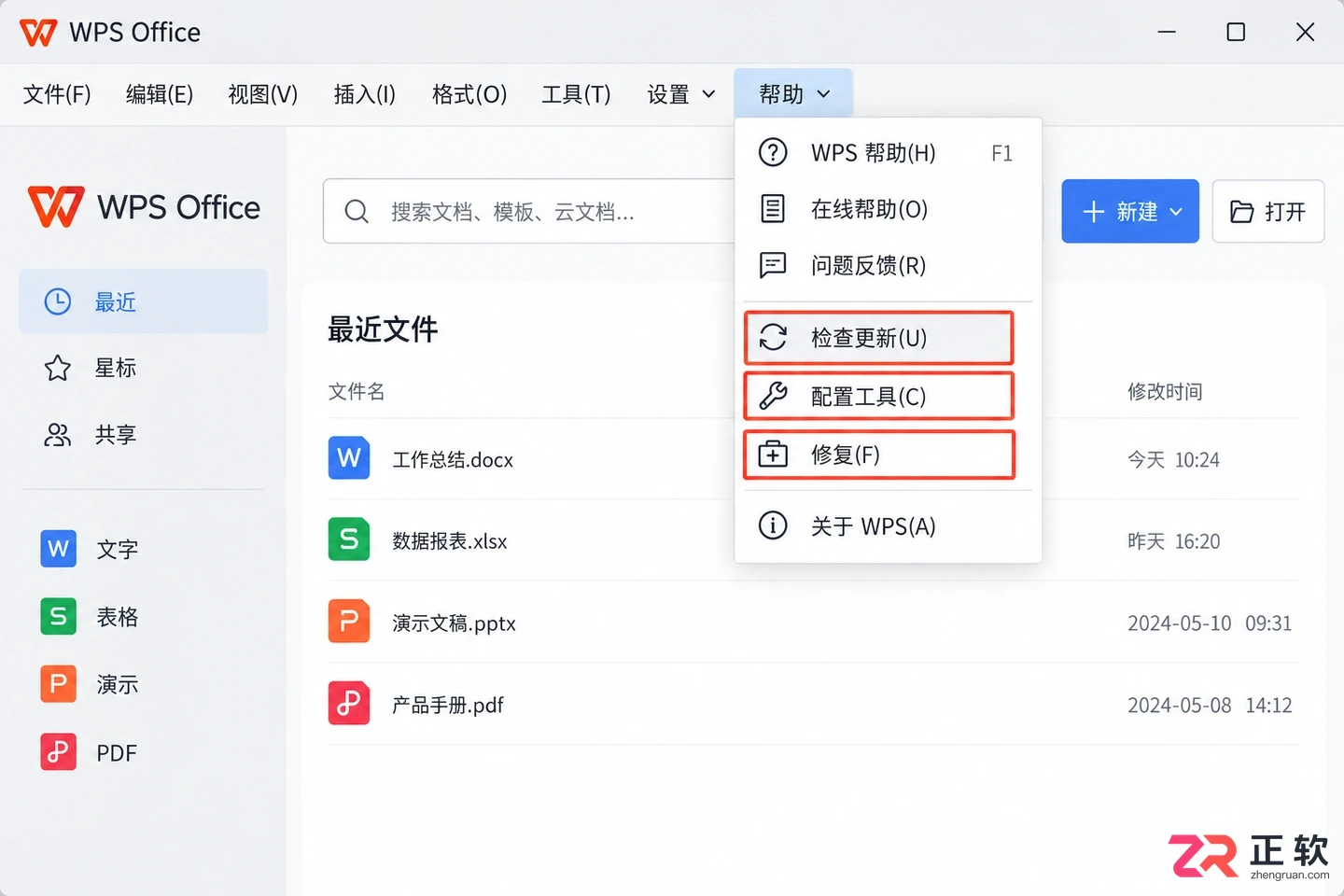The width and height of the screenshot is (1344, 896).
Task: Click the clock icon next to 最近
Action: click(58, 301)
